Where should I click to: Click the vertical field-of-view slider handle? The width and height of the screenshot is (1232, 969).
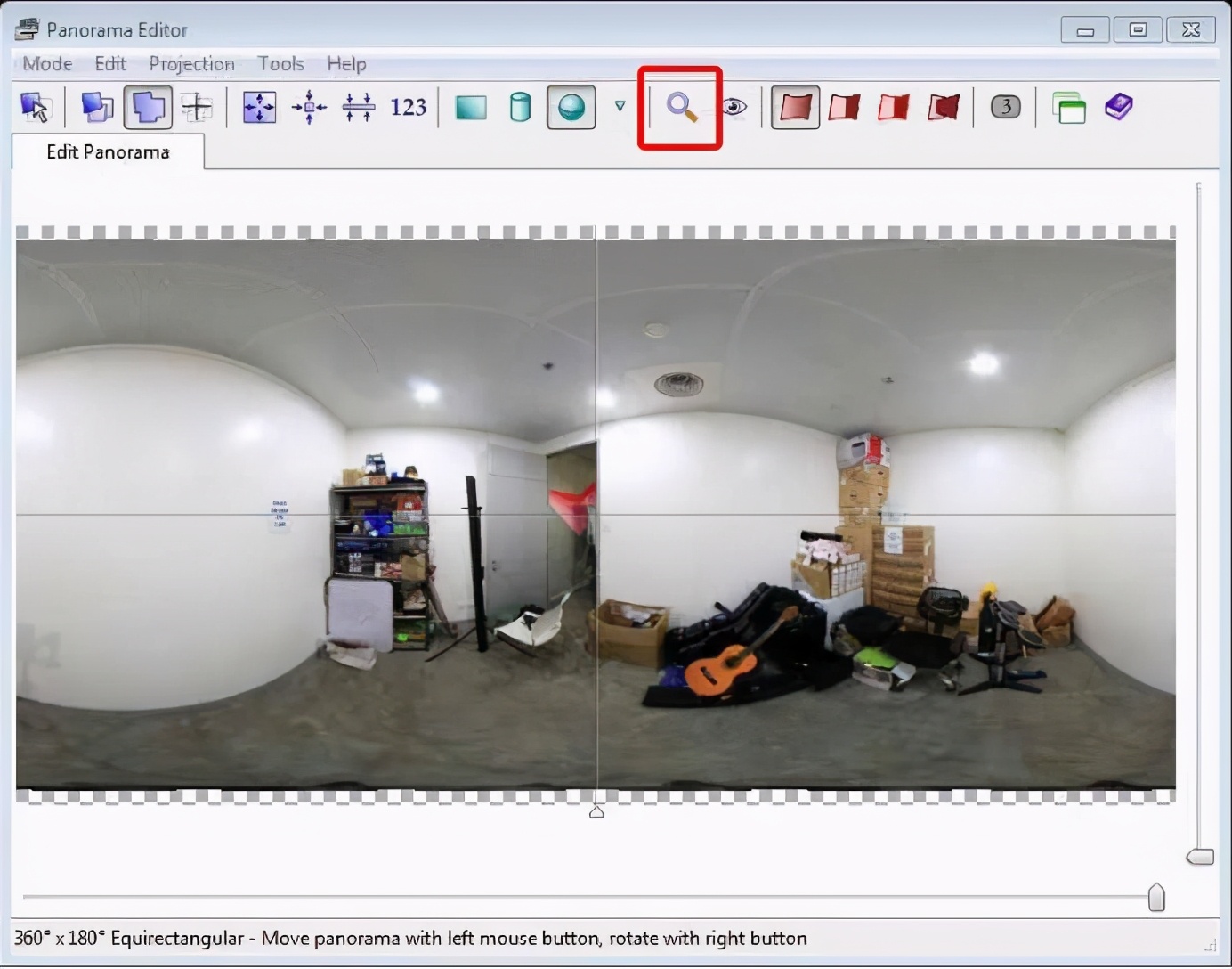pos(1200,857)
